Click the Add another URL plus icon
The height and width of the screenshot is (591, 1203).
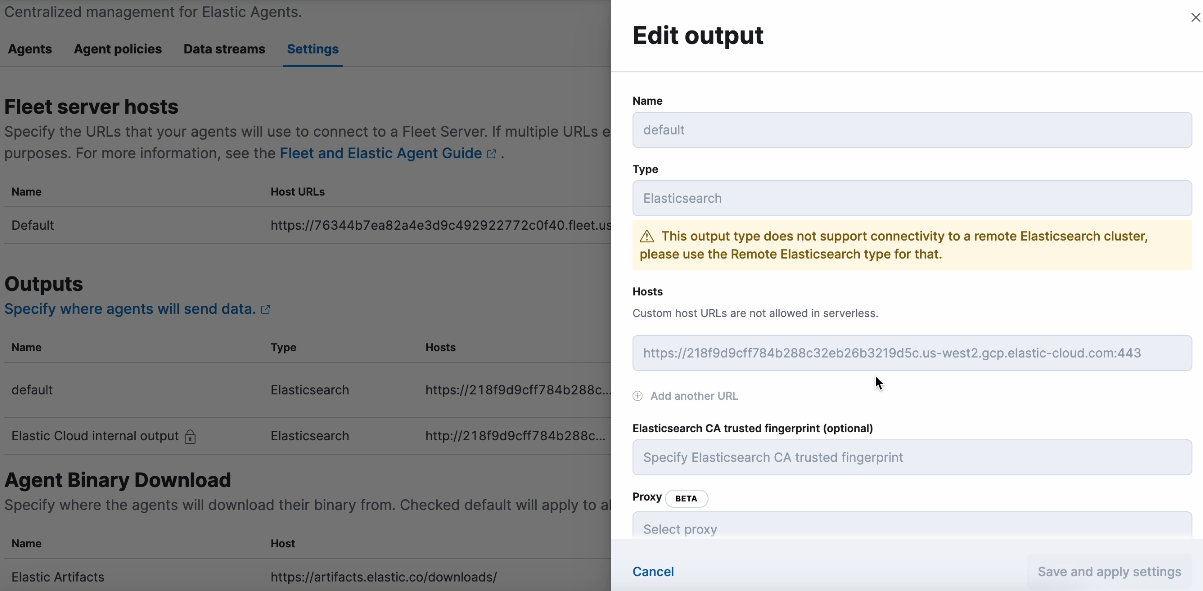(637, 396)
